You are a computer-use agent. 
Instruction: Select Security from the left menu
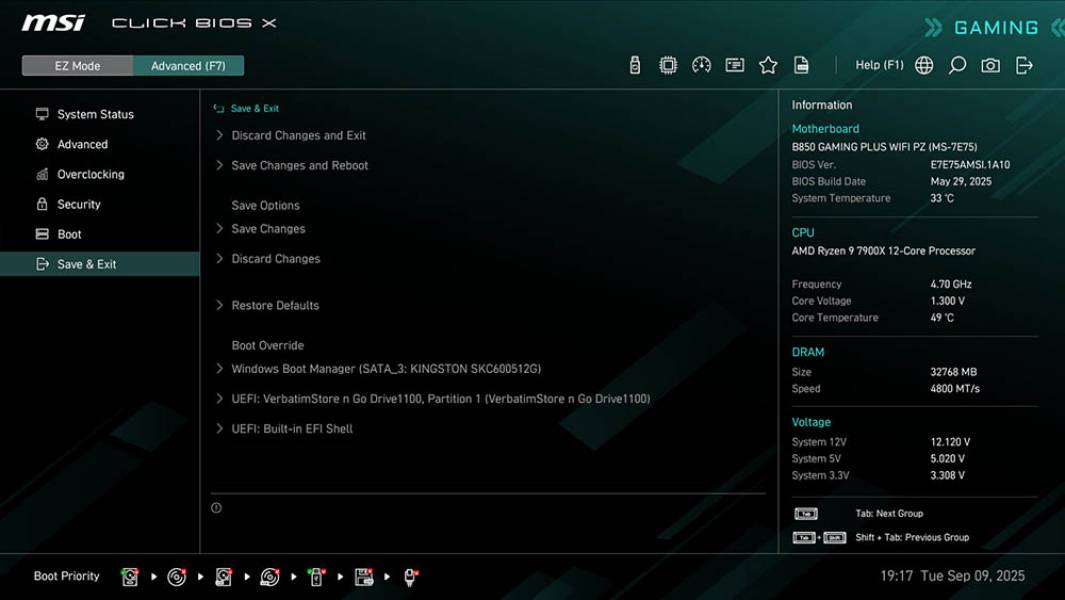pos(79,204)
